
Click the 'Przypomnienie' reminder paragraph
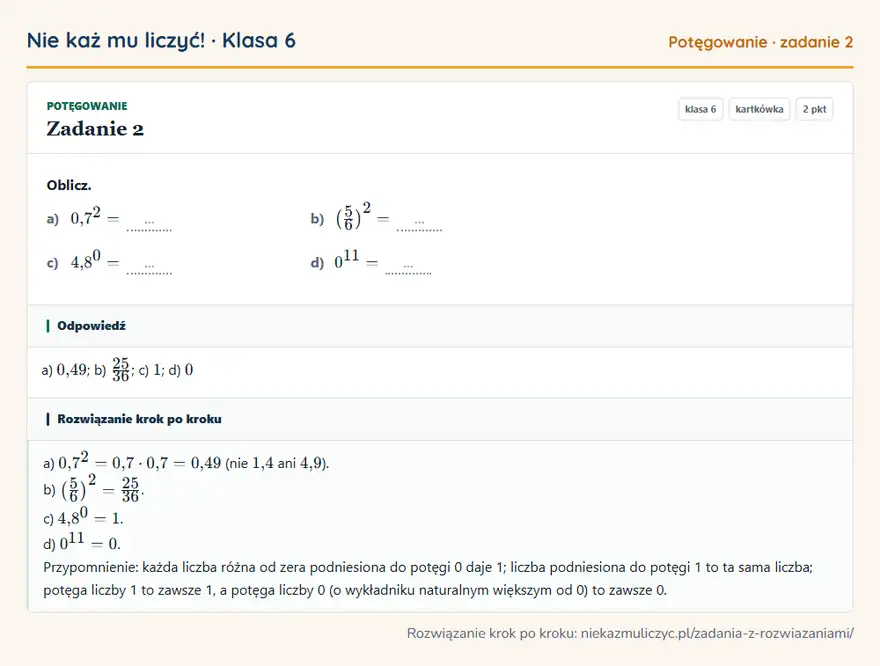428,578
